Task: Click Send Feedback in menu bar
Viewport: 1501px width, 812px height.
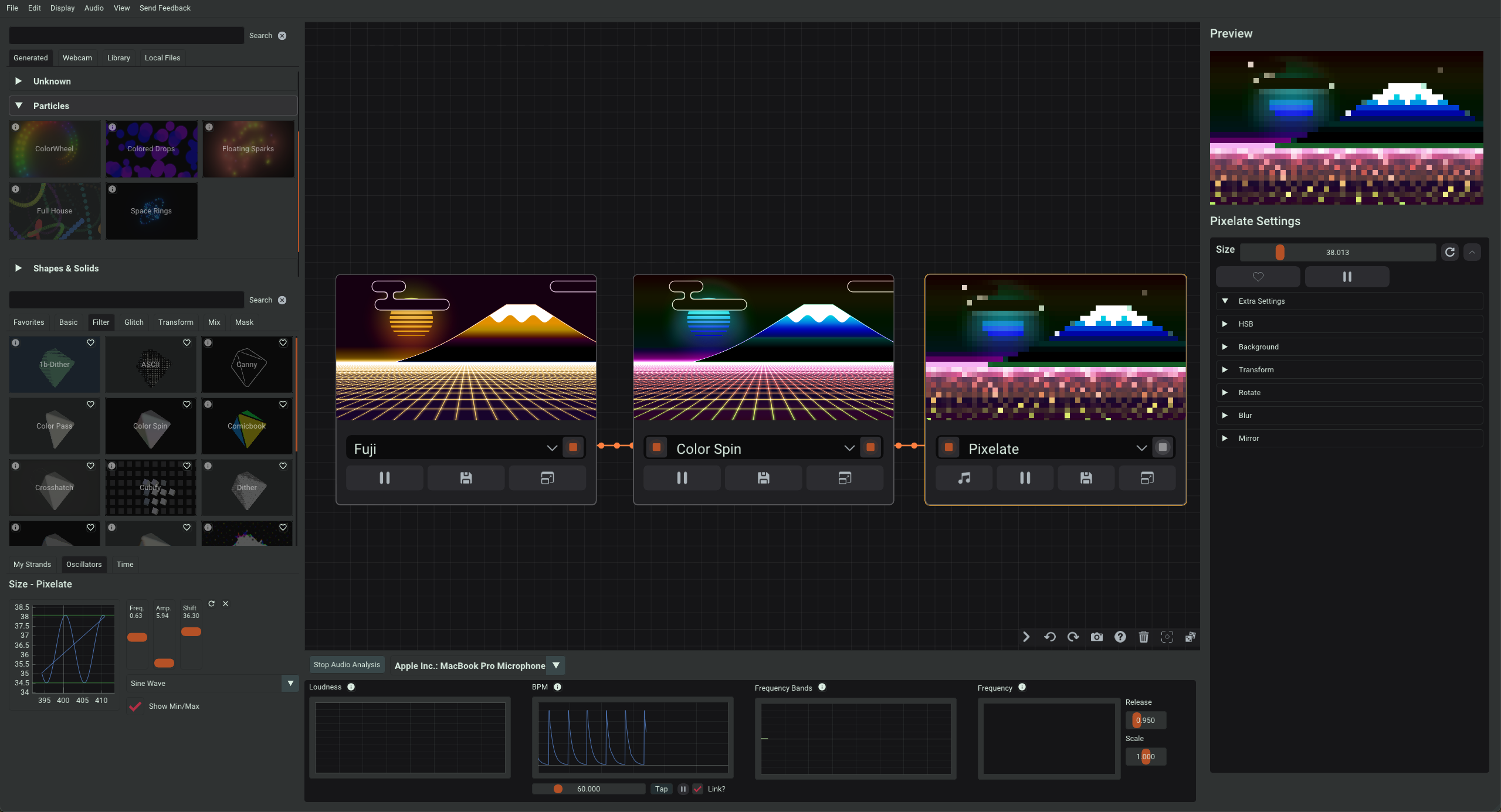Action: 165,8
